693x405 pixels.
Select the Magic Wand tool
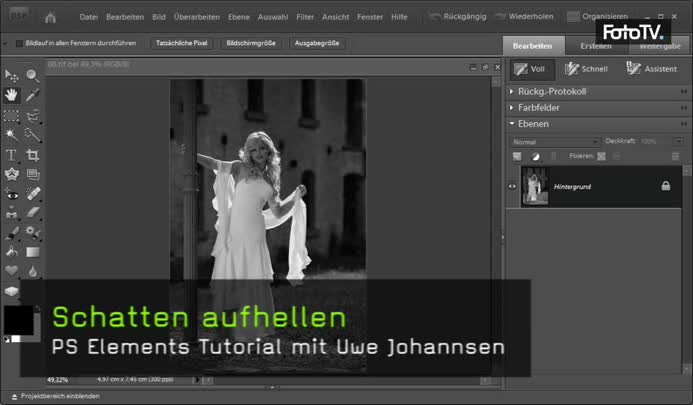11,135
